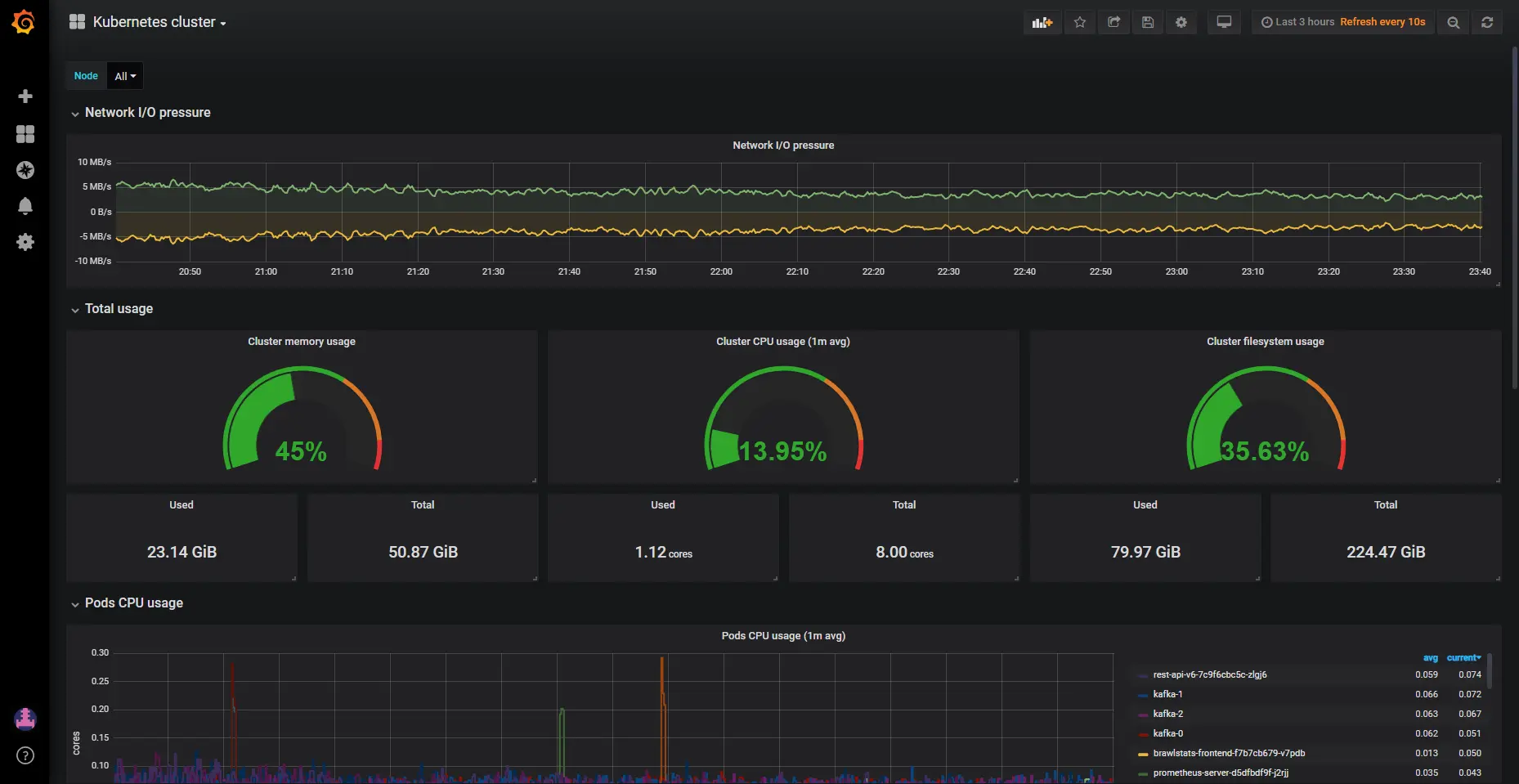The height and width of the screenshot is (784, 1519).
Task: Click the Add panel toolbar icon
Action: 1042,22
